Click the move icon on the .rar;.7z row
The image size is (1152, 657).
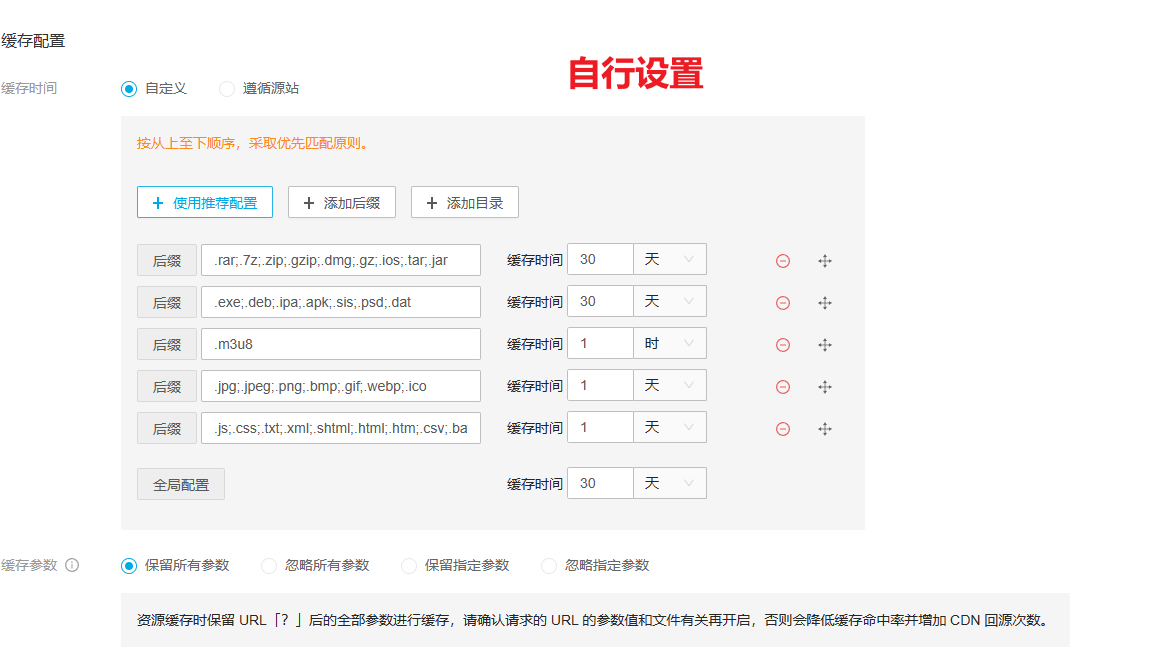(825, 261)
